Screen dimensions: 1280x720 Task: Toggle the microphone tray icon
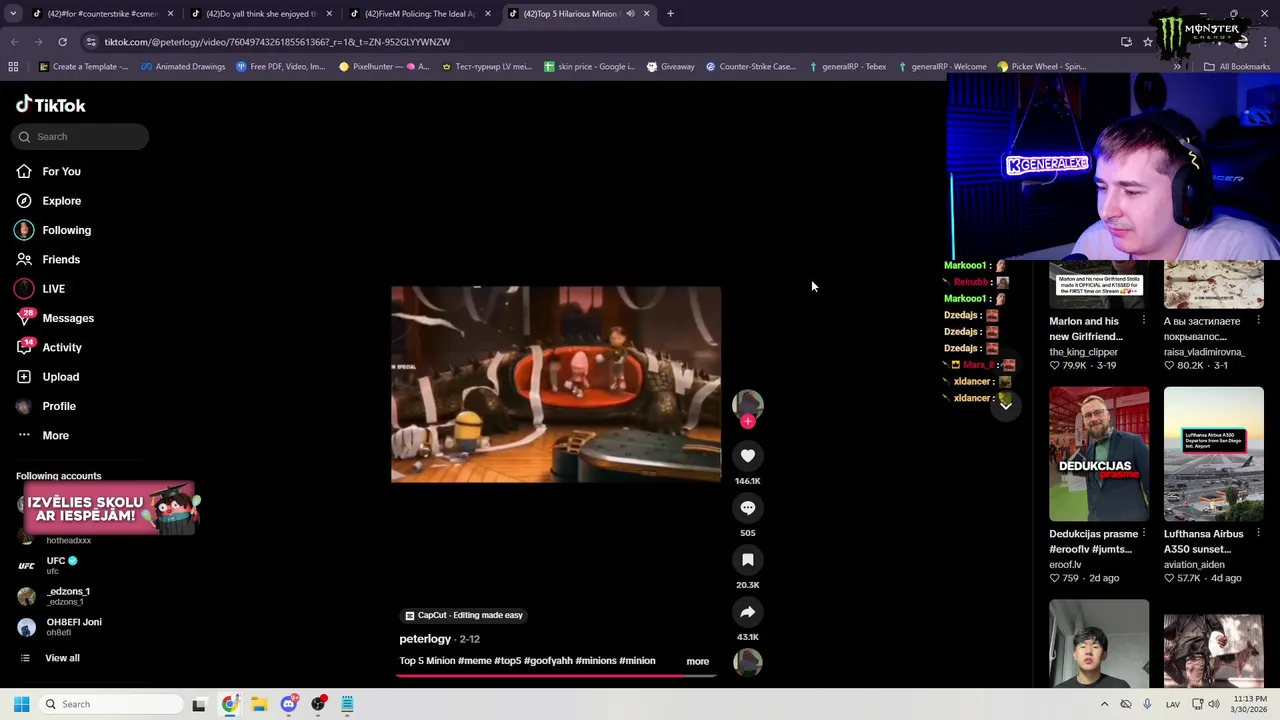click(1147, 704)
